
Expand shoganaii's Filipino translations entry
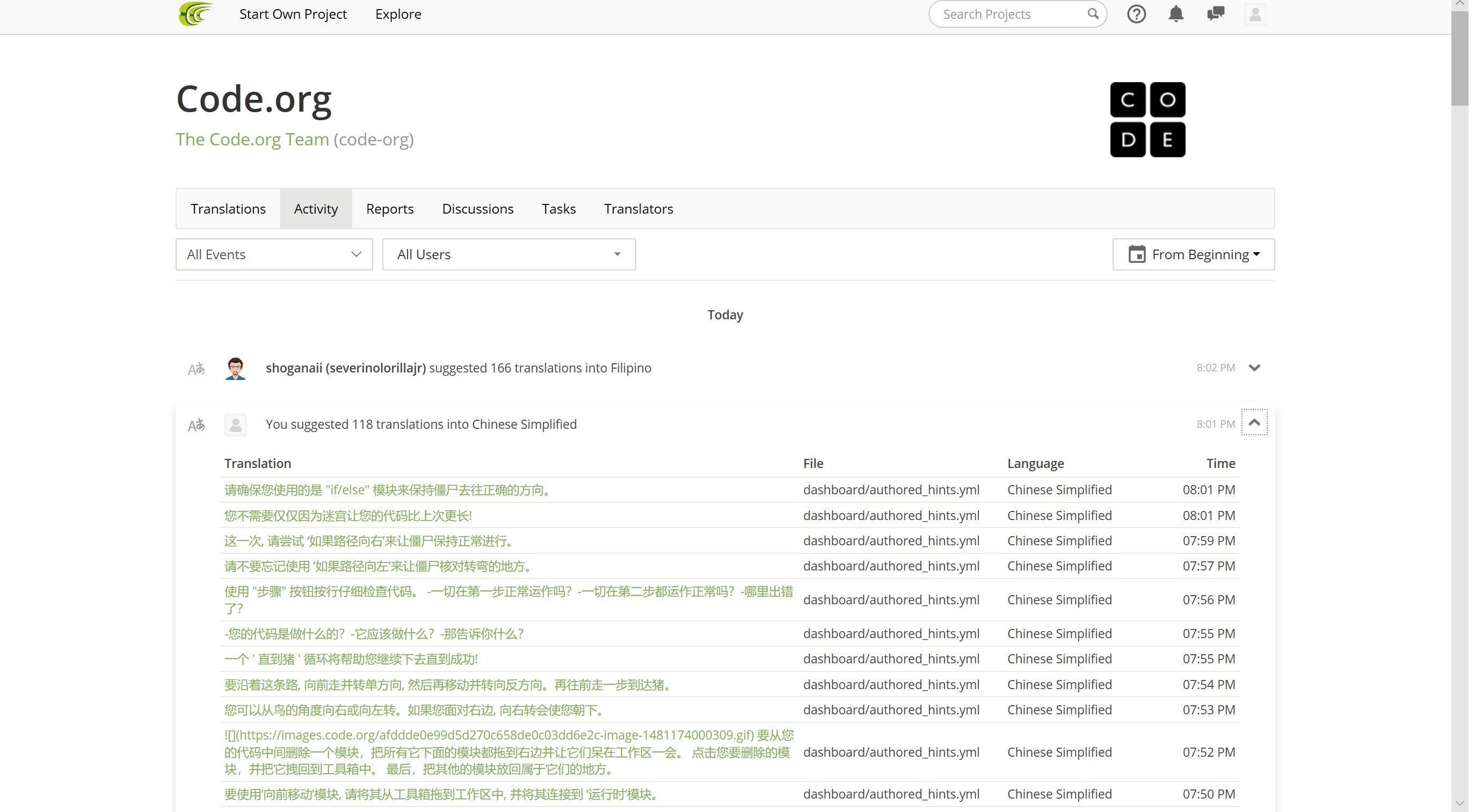(1254, 368)
